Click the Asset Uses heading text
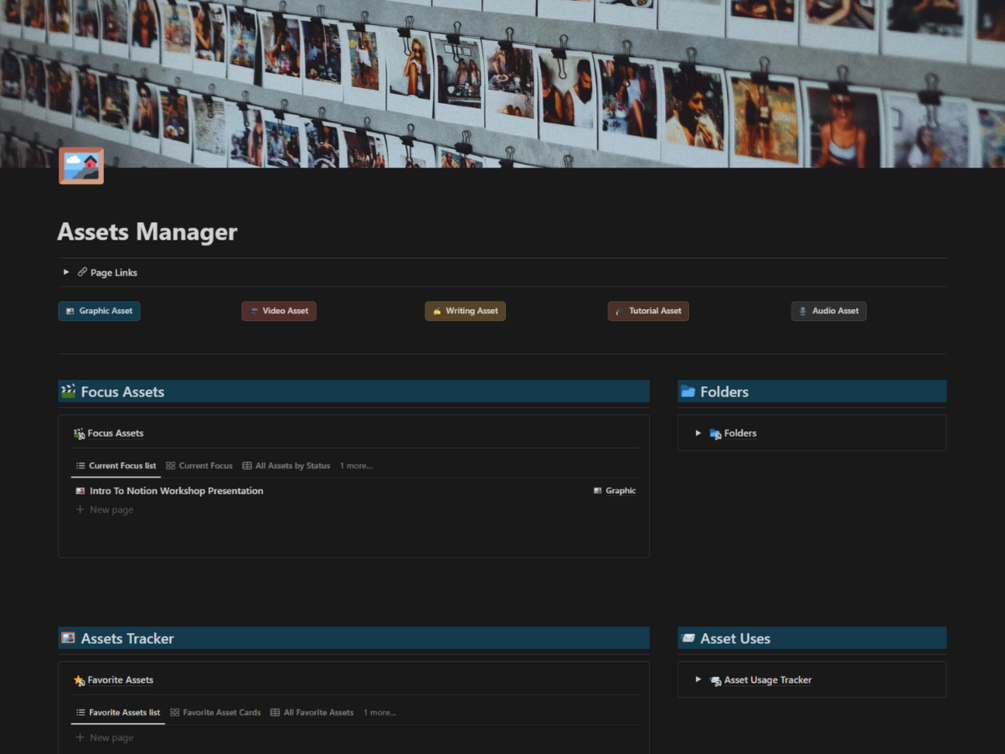The width and height of the screenshot is (1005, 754). pos(735,639)
